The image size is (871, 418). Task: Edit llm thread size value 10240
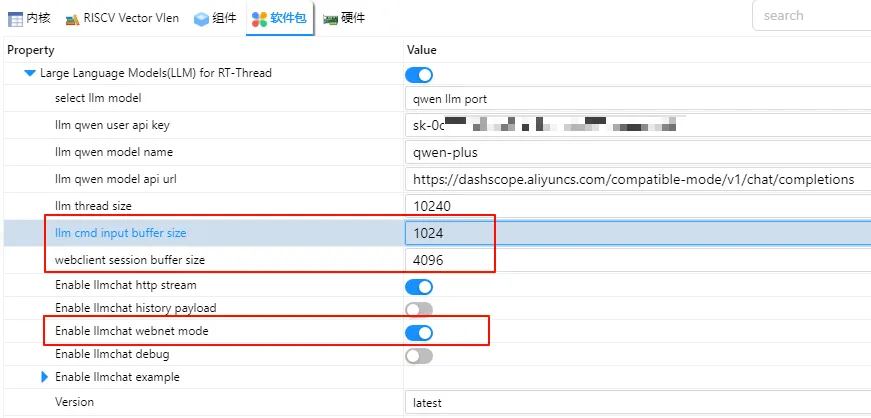[638, 206]
